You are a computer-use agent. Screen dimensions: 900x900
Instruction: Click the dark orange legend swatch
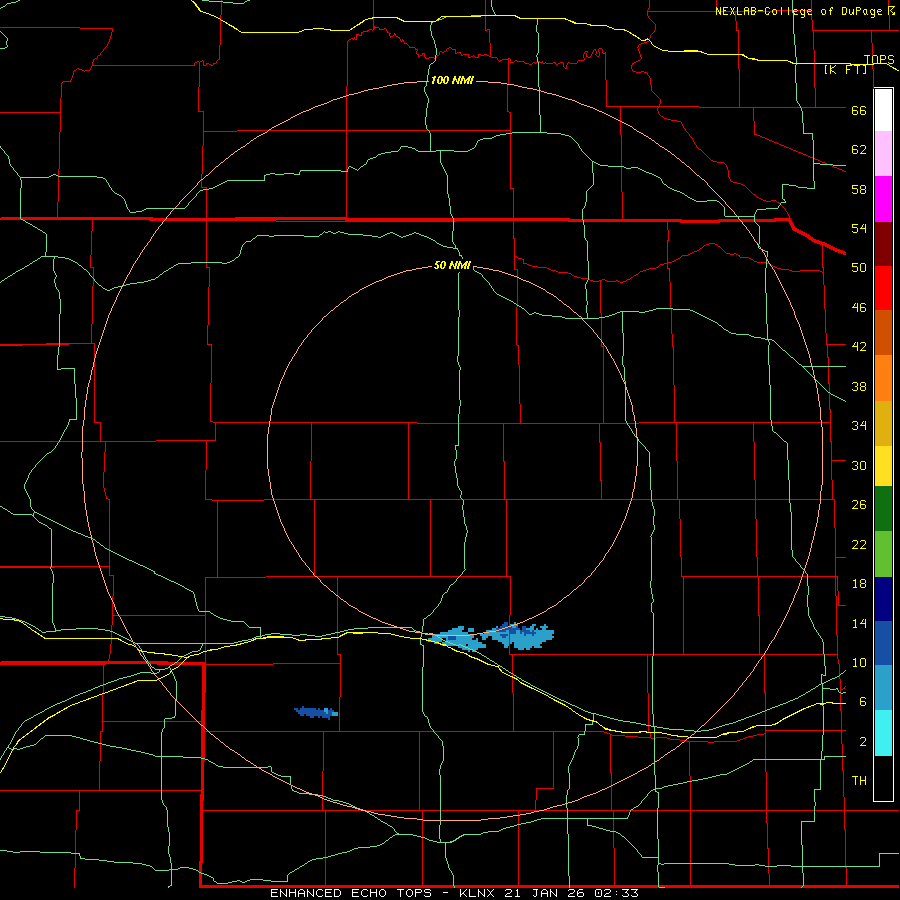883,333
